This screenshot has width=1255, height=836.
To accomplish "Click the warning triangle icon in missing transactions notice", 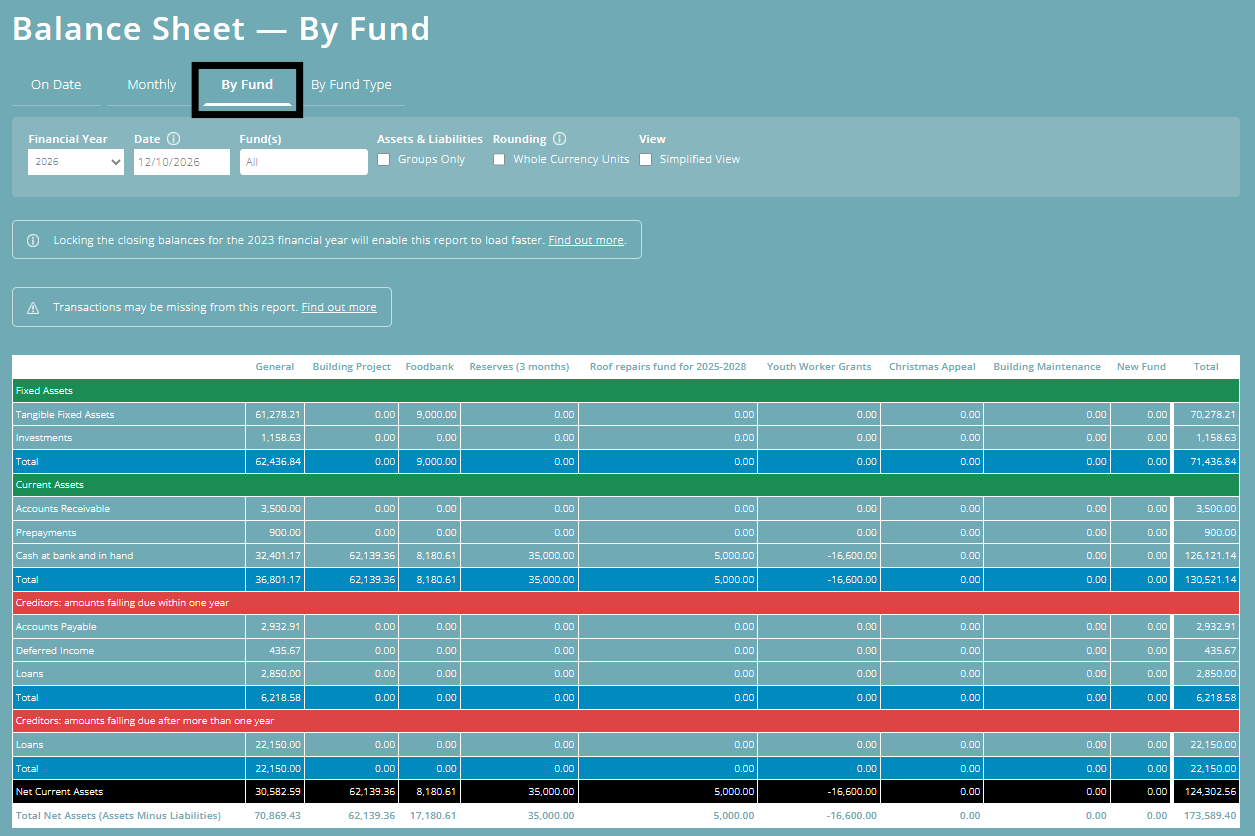I will pos(33,307).
